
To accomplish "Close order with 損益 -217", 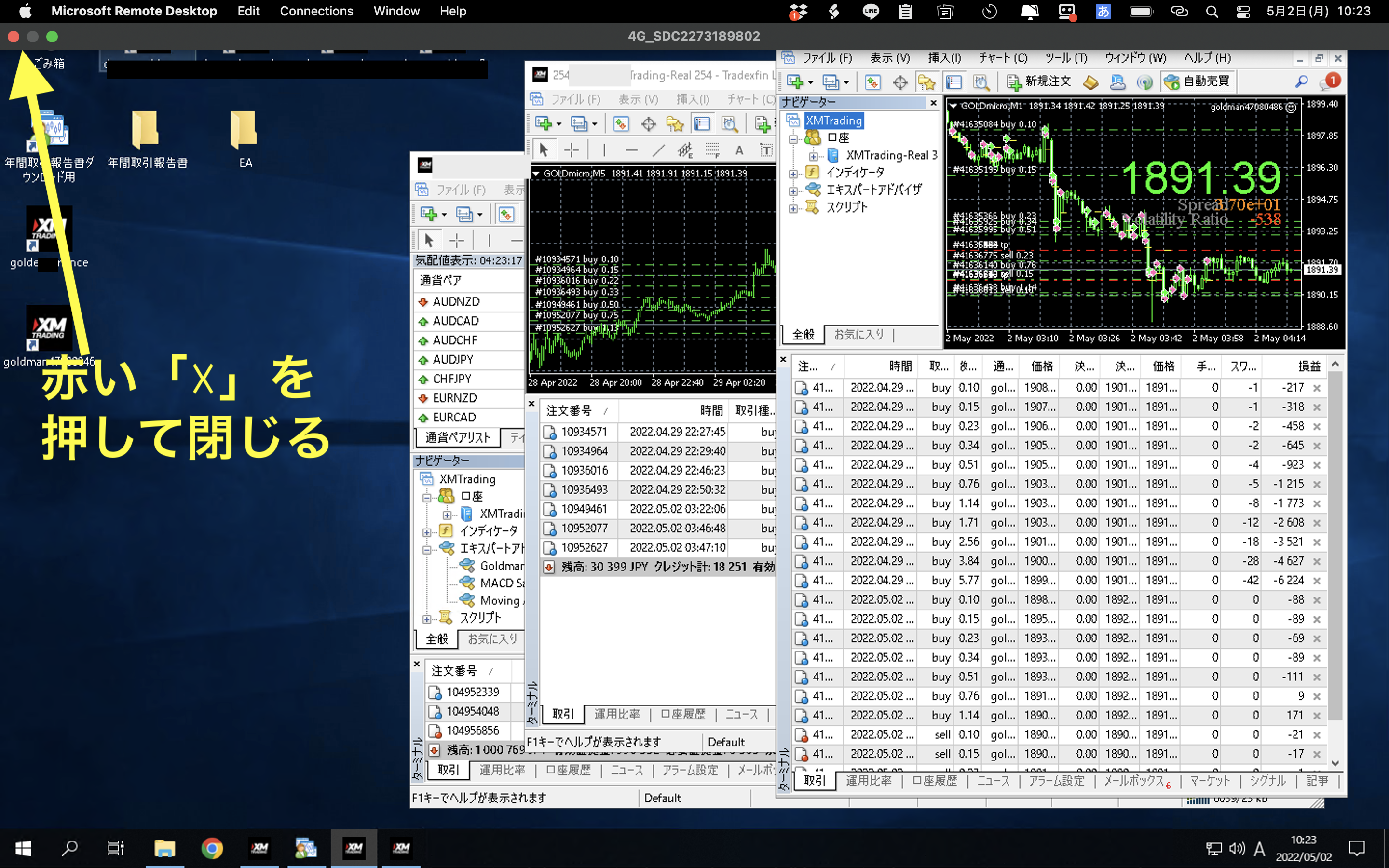I will (x=1317, y=388).
